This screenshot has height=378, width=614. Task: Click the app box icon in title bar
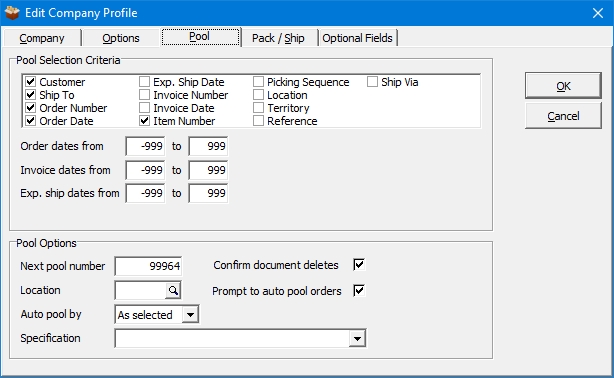click(x=12, y=13)
